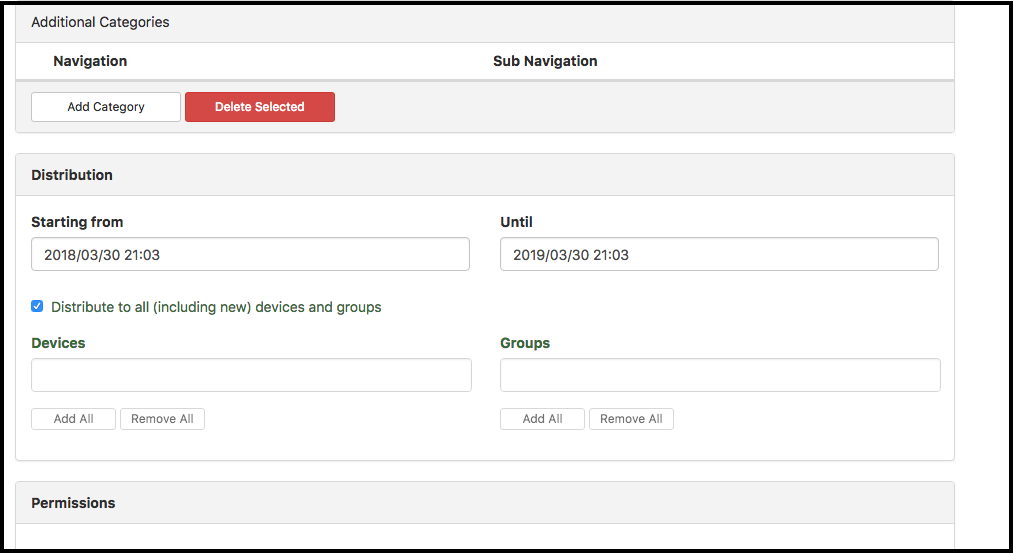Add All under the Devices field
This screenshot has height=553, width=1013.
pos(73,419)
